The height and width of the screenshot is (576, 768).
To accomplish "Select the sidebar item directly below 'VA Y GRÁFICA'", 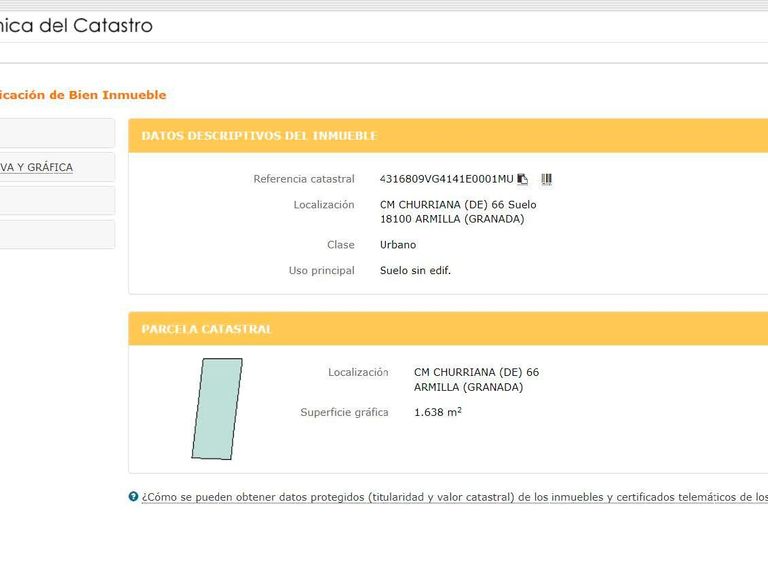I will tap(56, 201).
